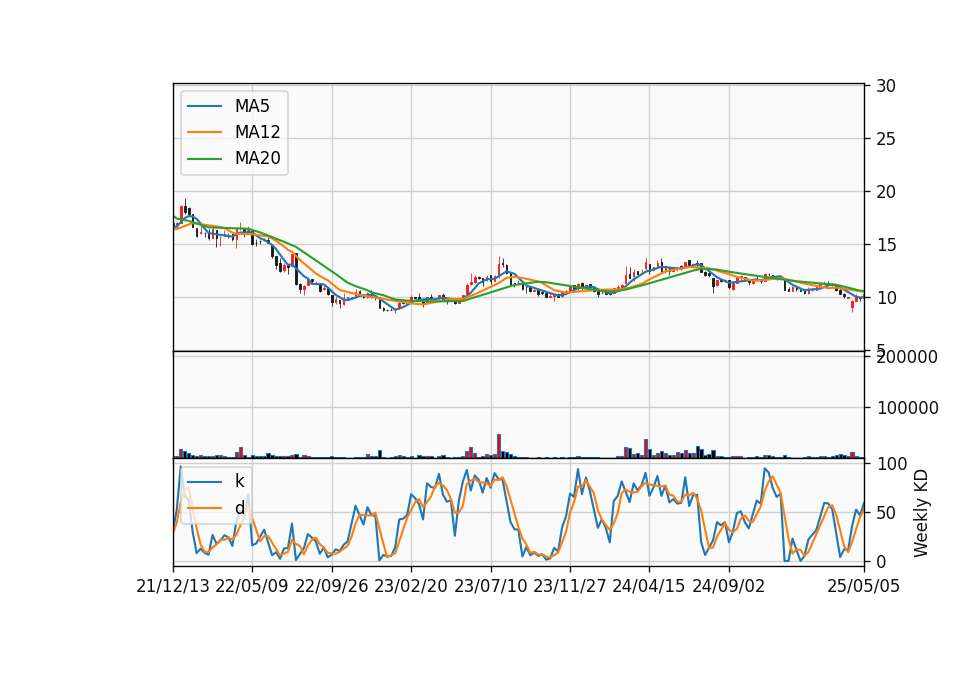The width and height of the screenshot is (960, 690).
Task: Click the volume axis label 200000
Action: click(x=907, y=357)
